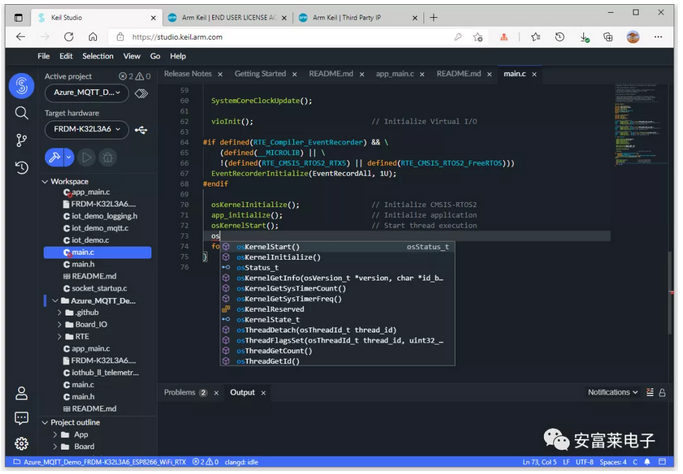
Task: Switch to the app_main.c editor tab
Action: pyautogui.click(x=395, y=74)
